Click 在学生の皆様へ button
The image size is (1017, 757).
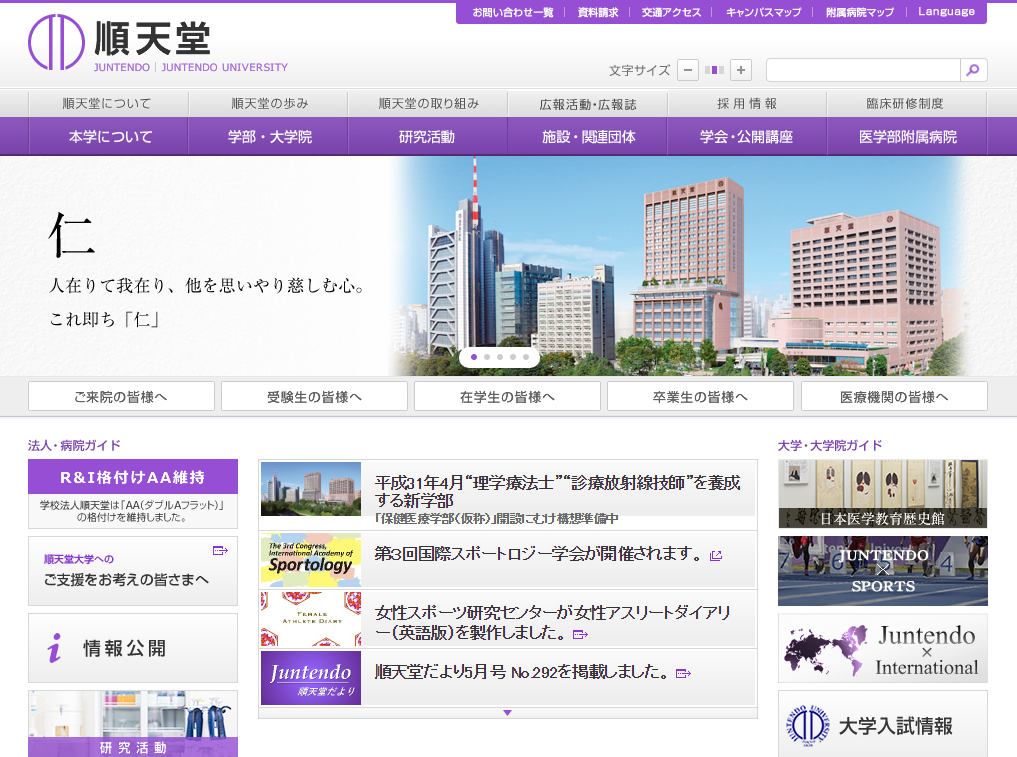(507, 396)
